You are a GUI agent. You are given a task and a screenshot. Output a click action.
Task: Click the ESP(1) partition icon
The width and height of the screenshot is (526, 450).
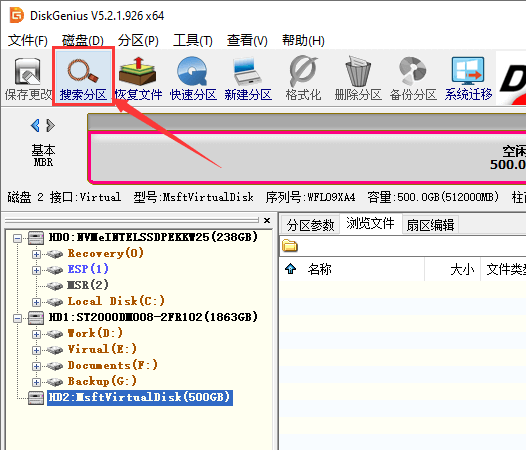pyautogui.click(x=55, y=270)
